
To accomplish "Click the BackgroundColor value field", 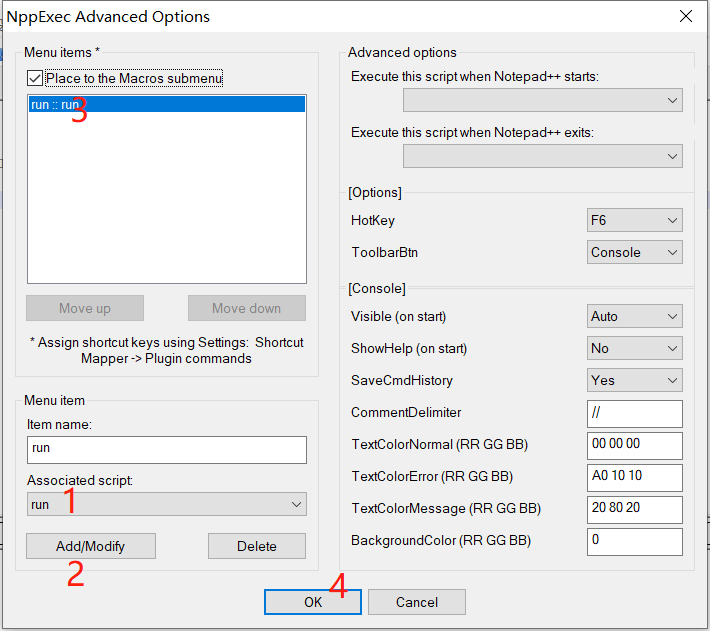I will (634, 542).
